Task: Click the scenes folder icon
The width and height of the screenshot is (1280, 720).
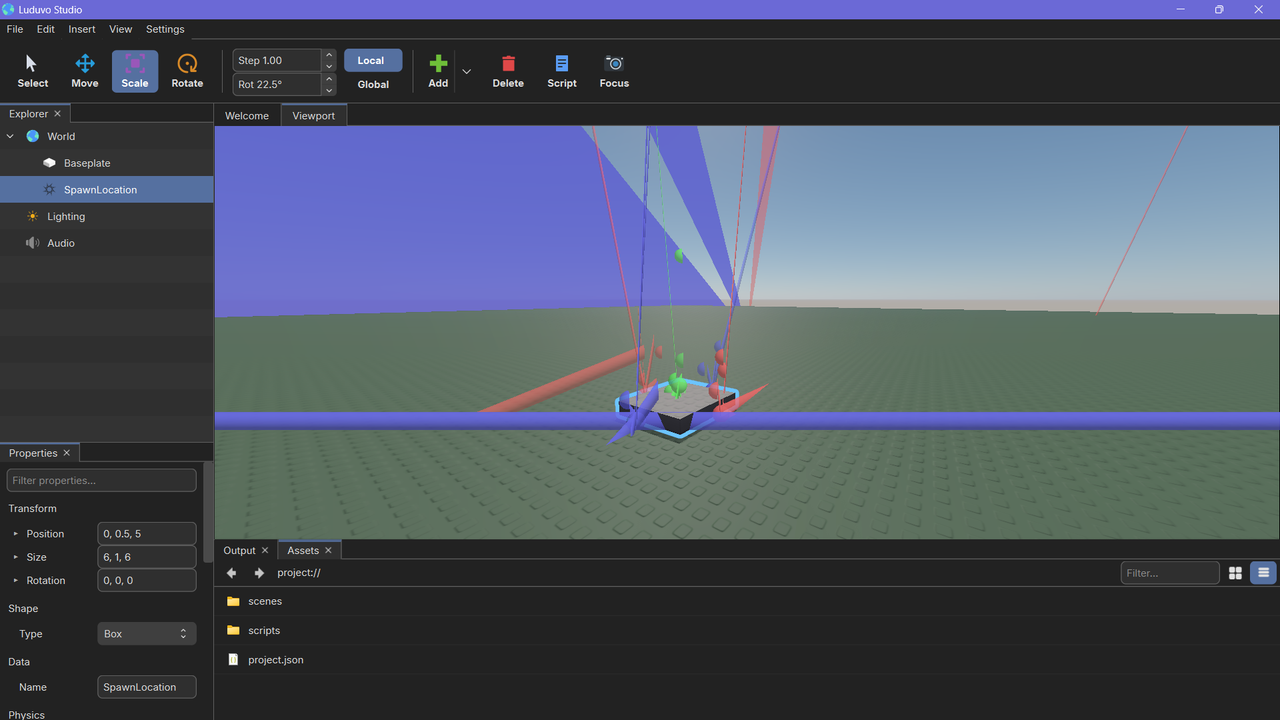Action: [233, 601]
